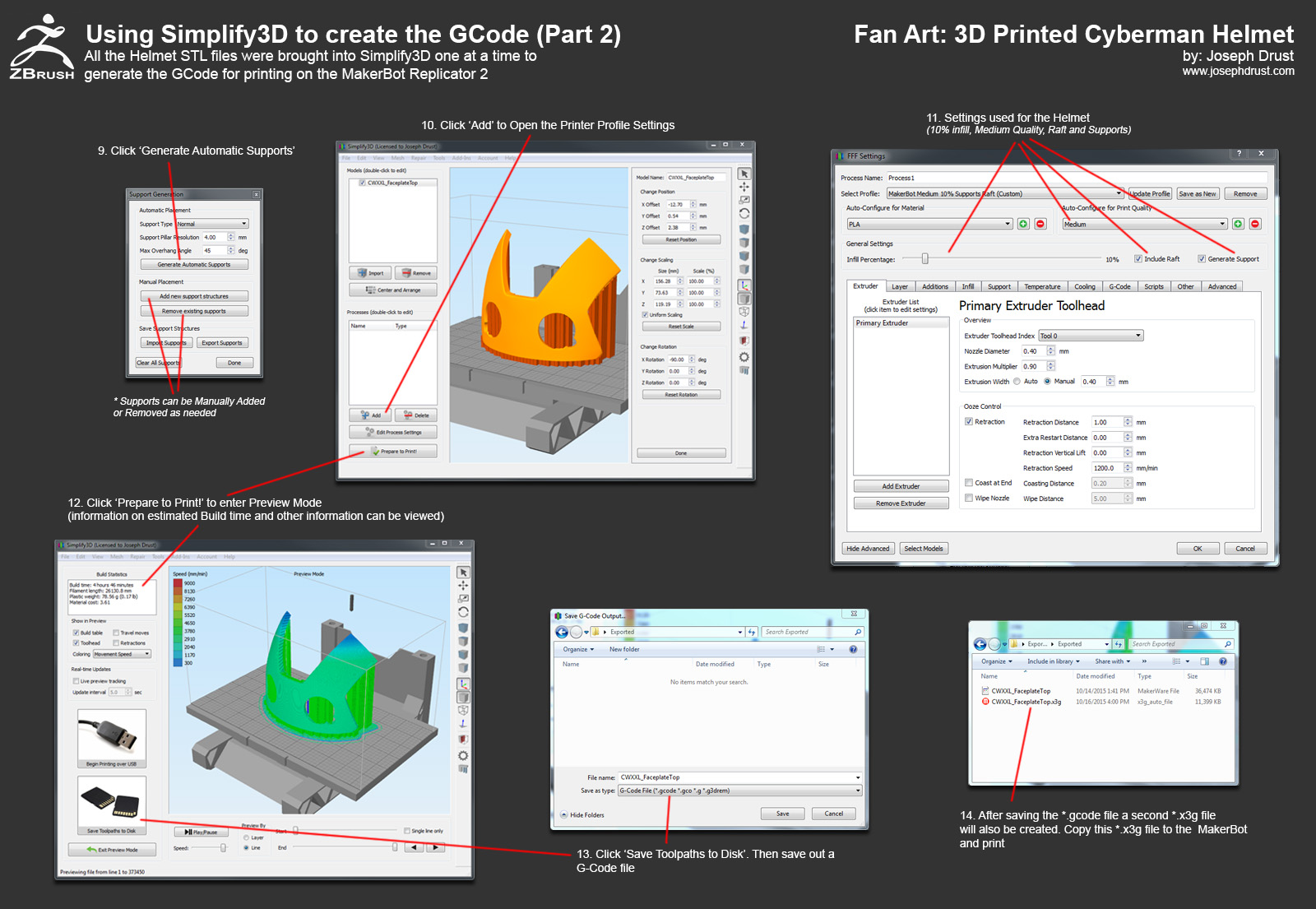Screen dimensions: 1316x909
Task: Enable Wipe Nozzle option
Action: [969, 498]
